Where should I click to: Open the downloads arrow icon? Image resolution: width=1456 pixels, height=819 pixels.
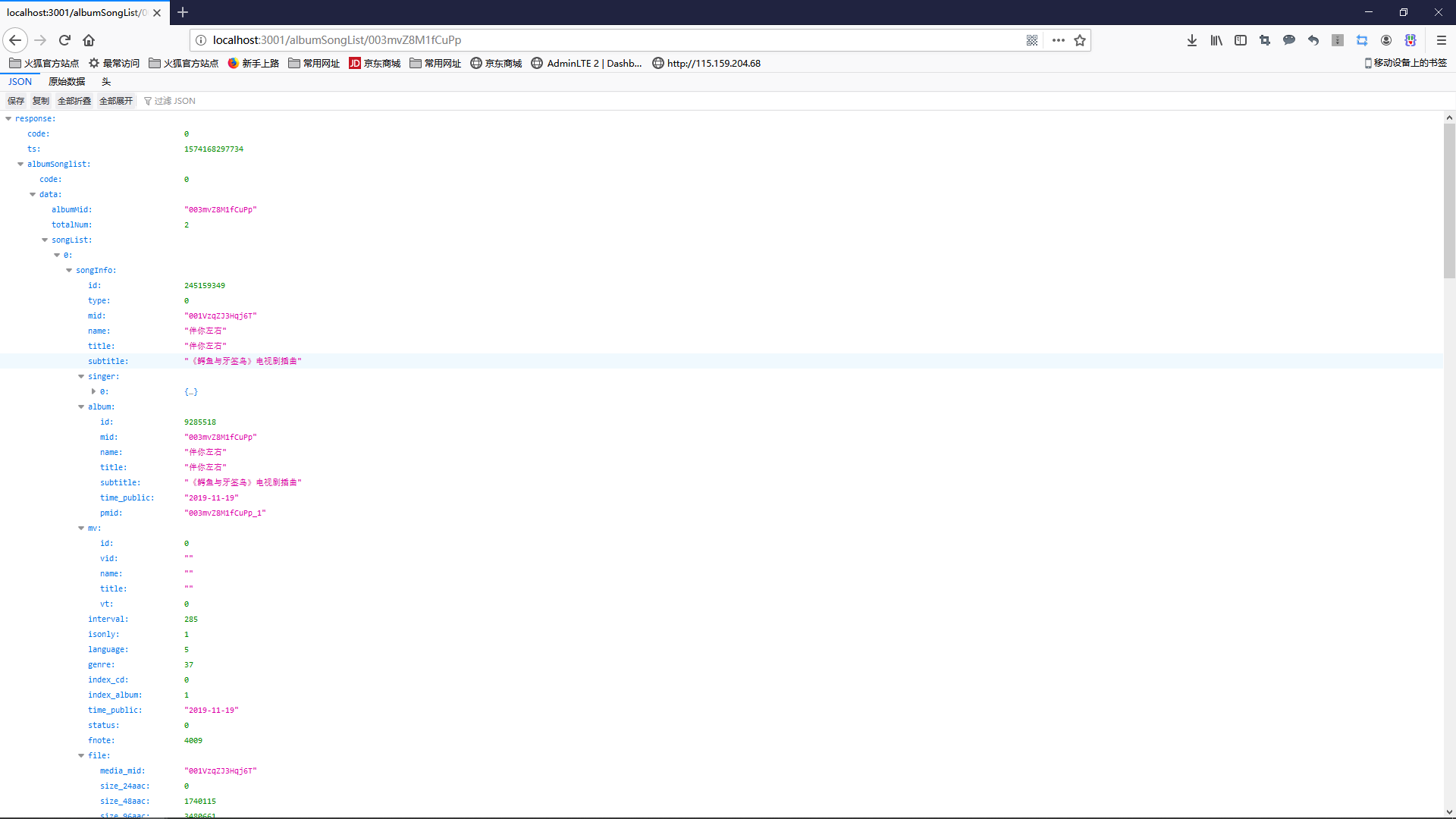(1192, 40)
